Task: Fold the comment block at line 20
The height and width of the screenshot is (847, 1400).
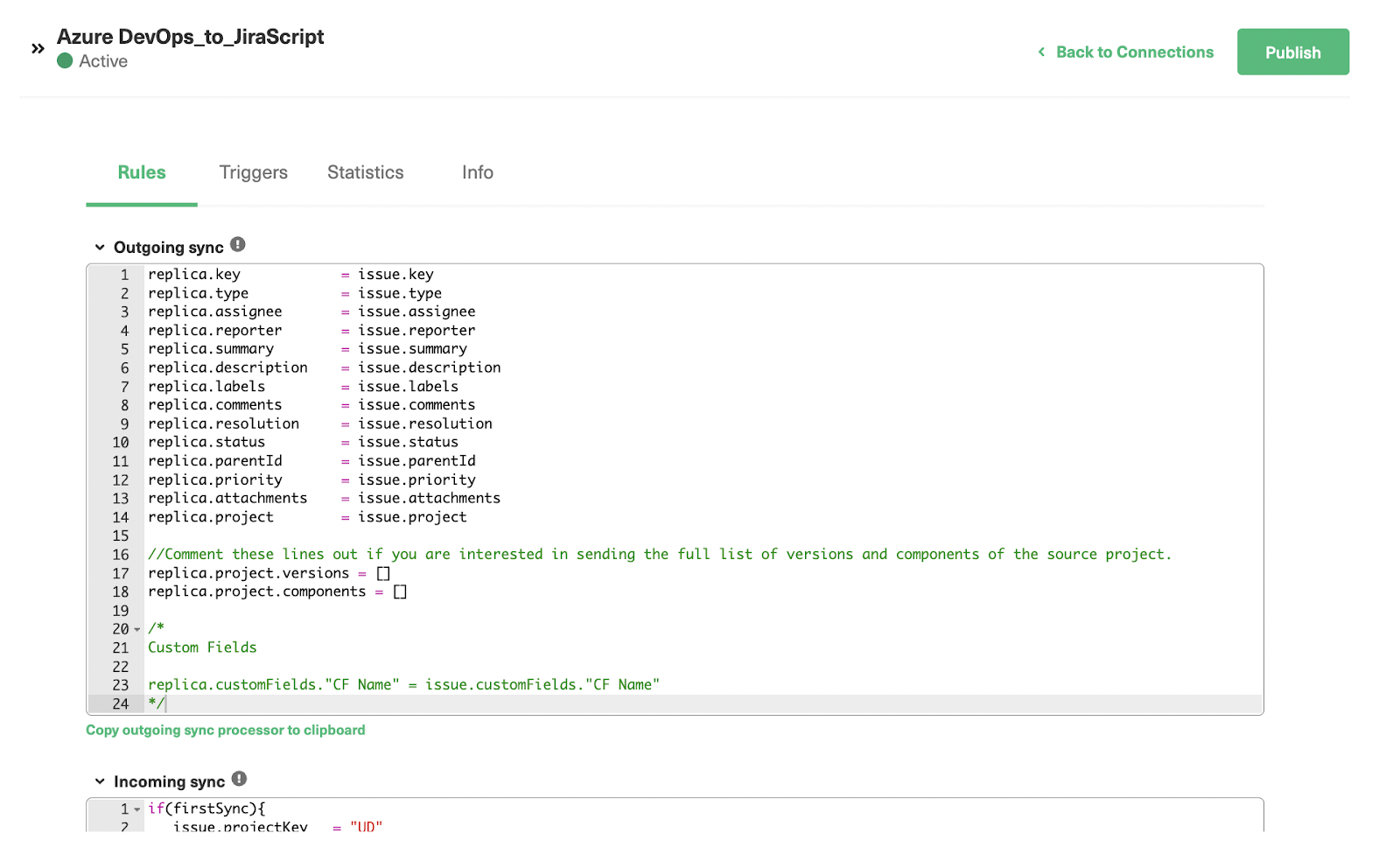Action: (x=137, y=630)
